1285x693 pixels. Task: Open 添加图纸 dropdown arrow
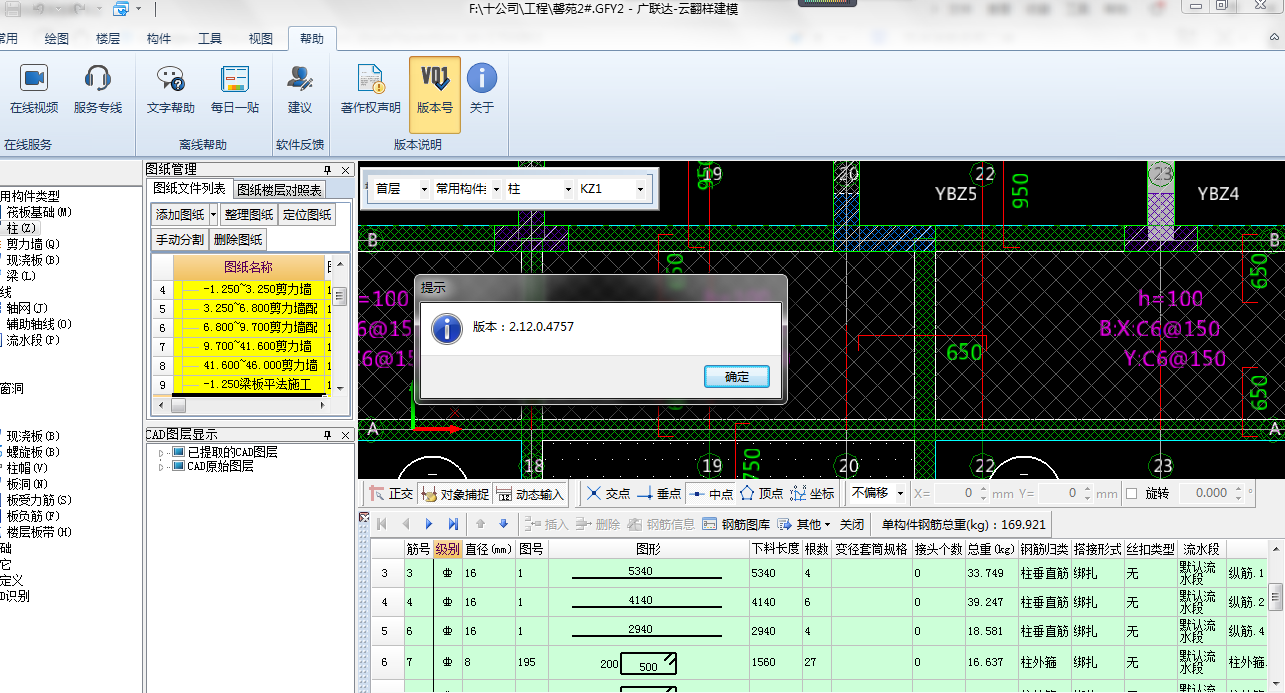pos(213,214)
